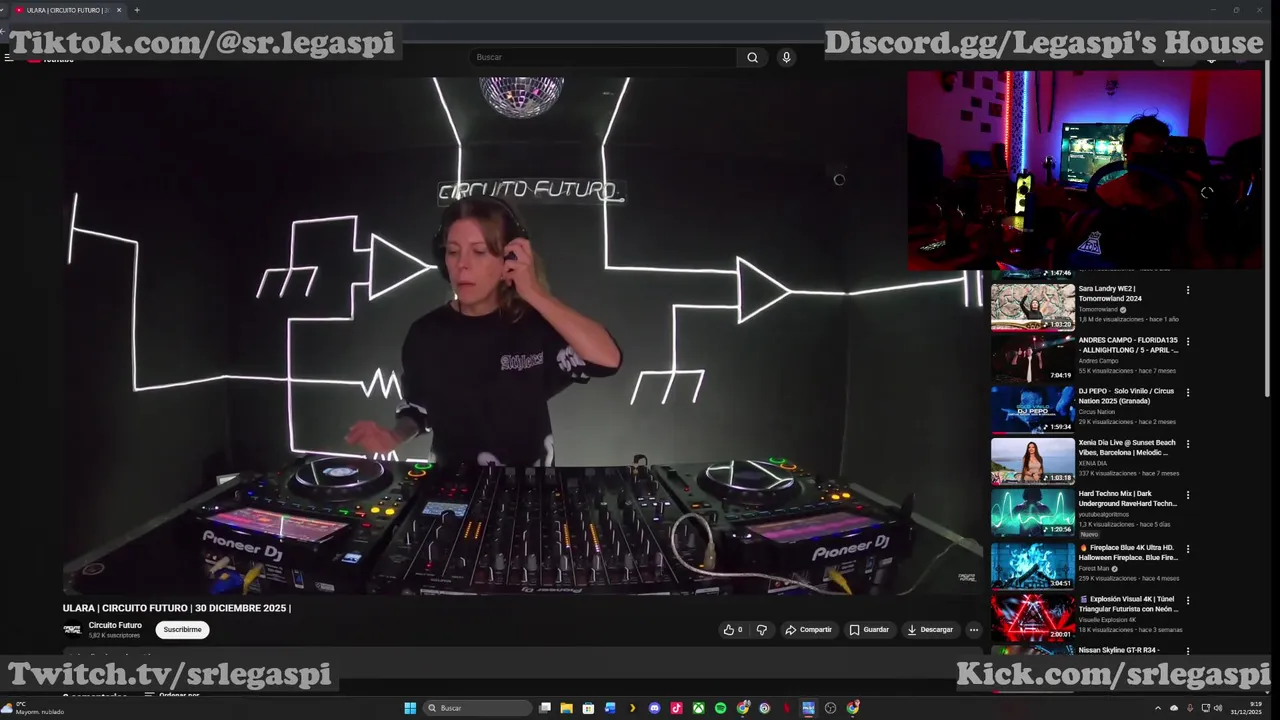Image resolution: width=1280 pixels, height=720 pixels.
Task: Open Spotify from taskbar
Action: coord(721,708)
